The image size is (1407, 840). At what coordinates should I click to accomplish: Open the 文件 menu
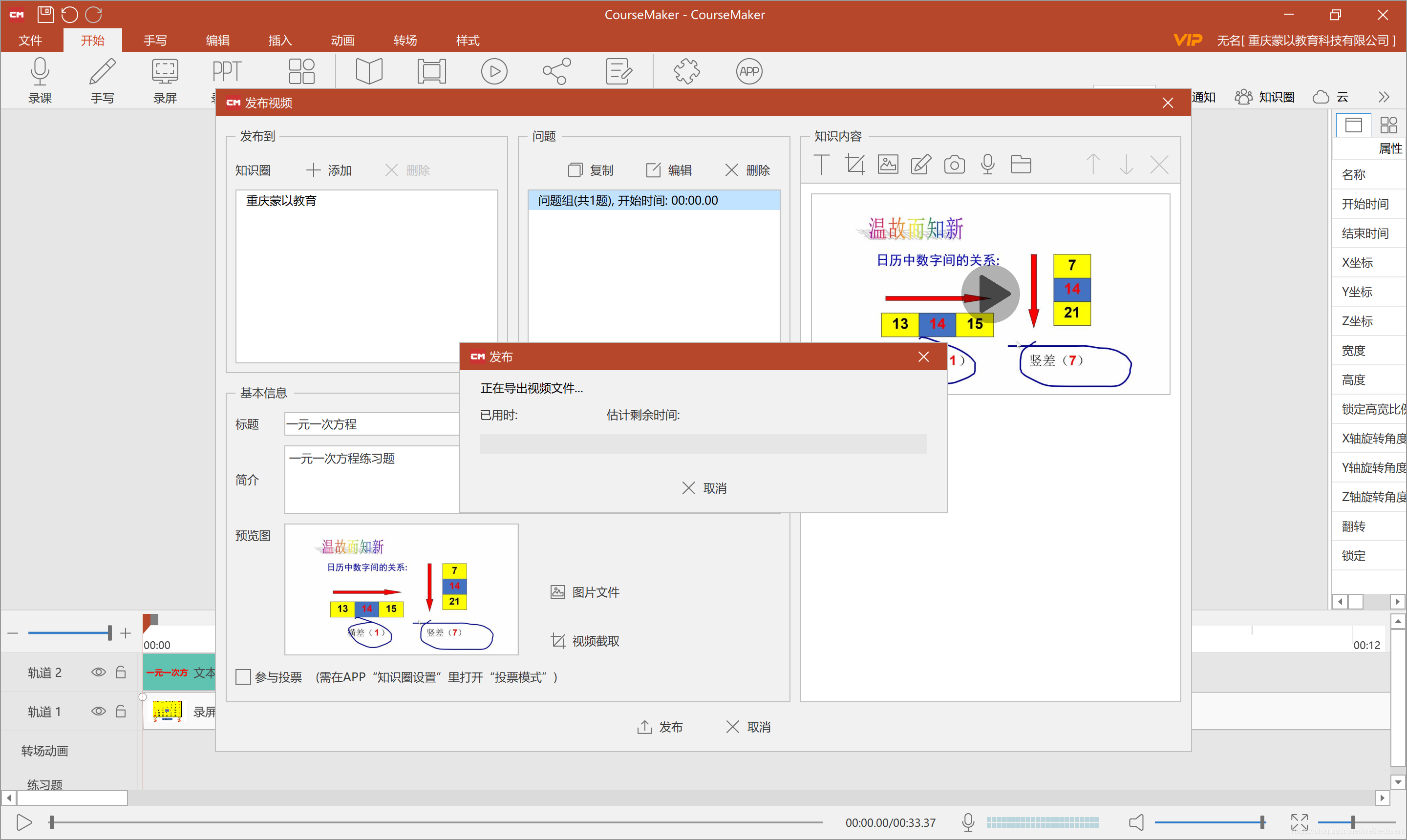coord(30,40)
